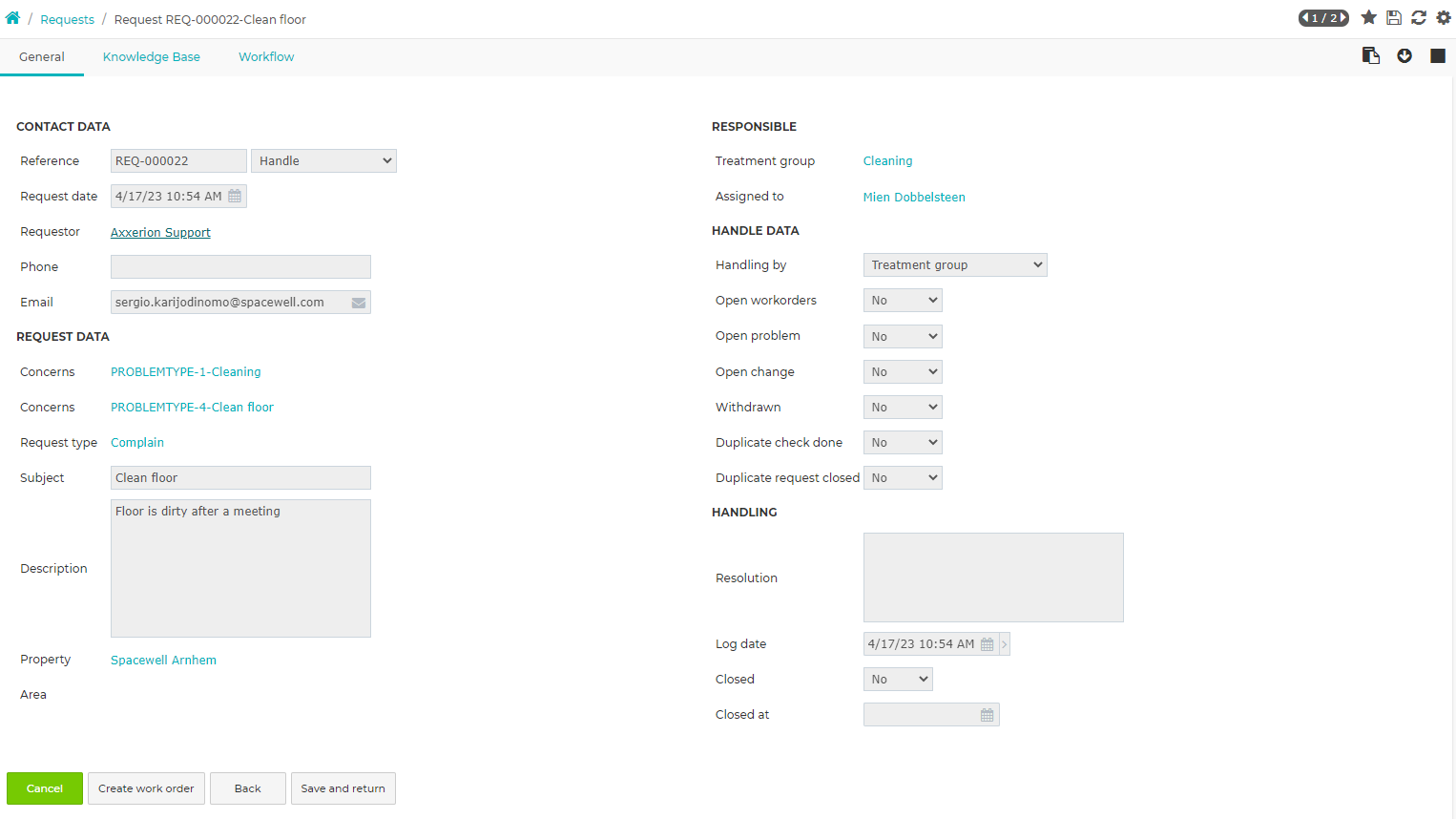Click the Create work order button

coord(146,788)
